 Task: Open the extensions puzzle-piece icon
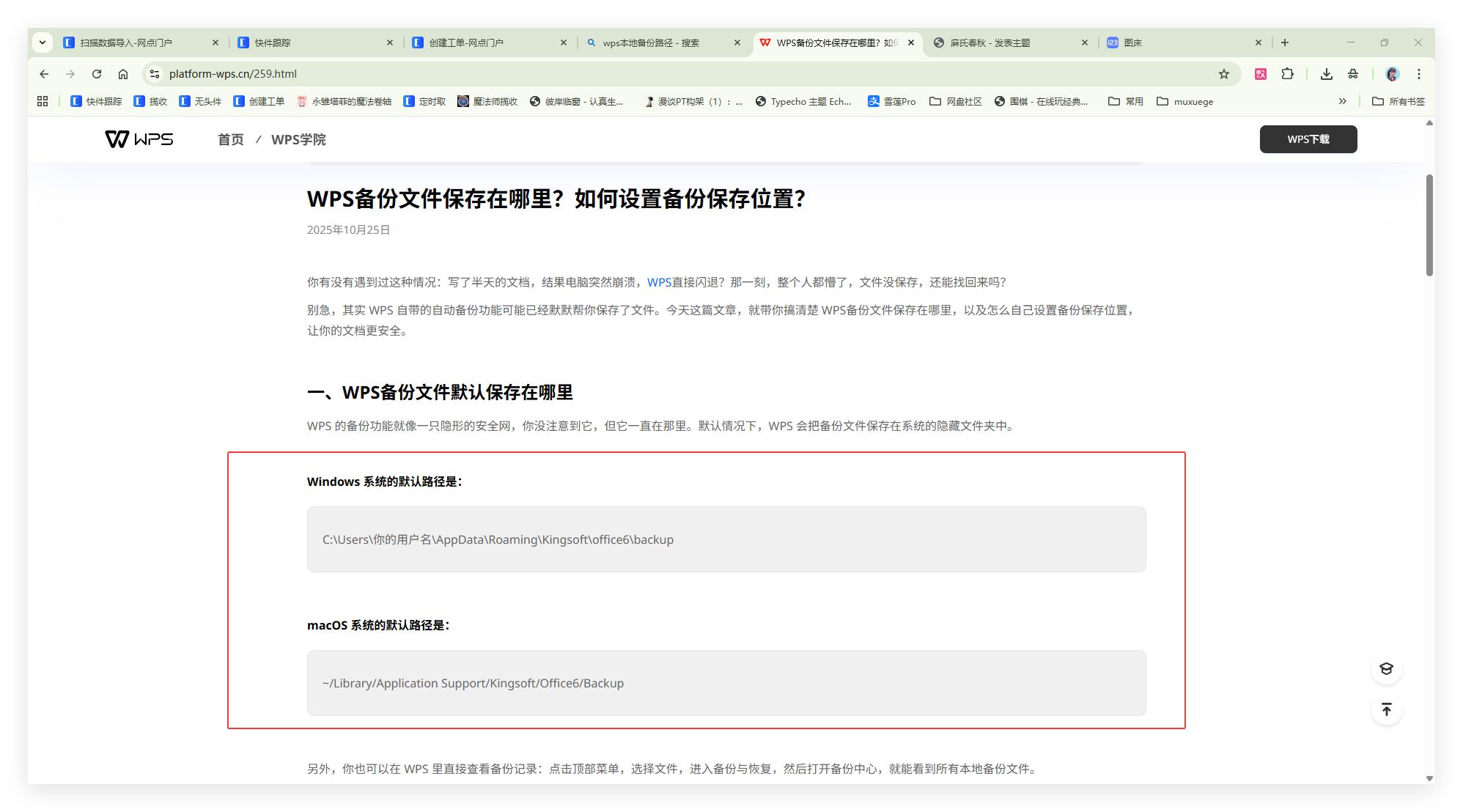tap(1288, 73)
